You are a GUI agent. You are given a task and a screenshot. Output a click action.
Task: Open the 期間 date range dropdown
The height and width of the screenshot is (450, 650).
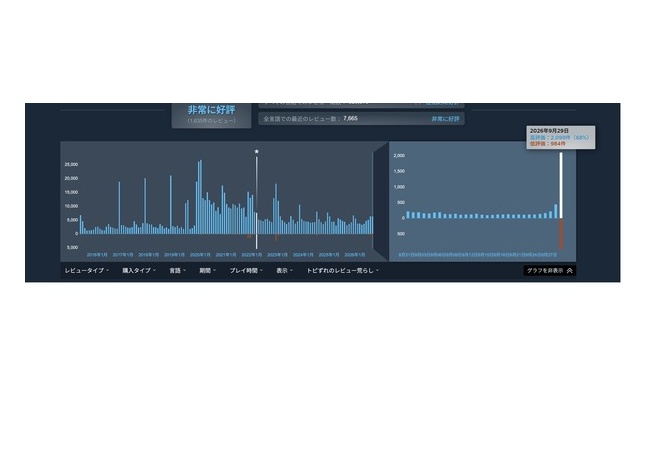(x=207, y=271)
